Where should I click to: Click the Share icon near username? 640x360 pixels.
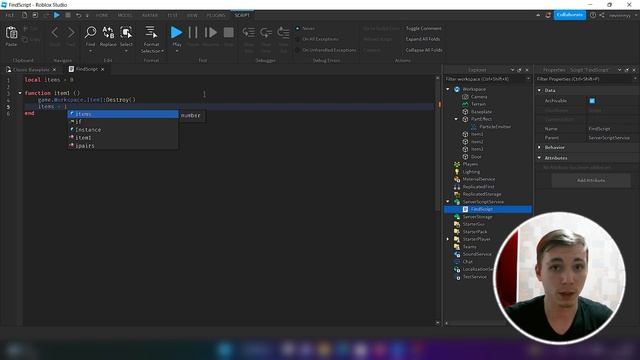click(x=602, y=15)
